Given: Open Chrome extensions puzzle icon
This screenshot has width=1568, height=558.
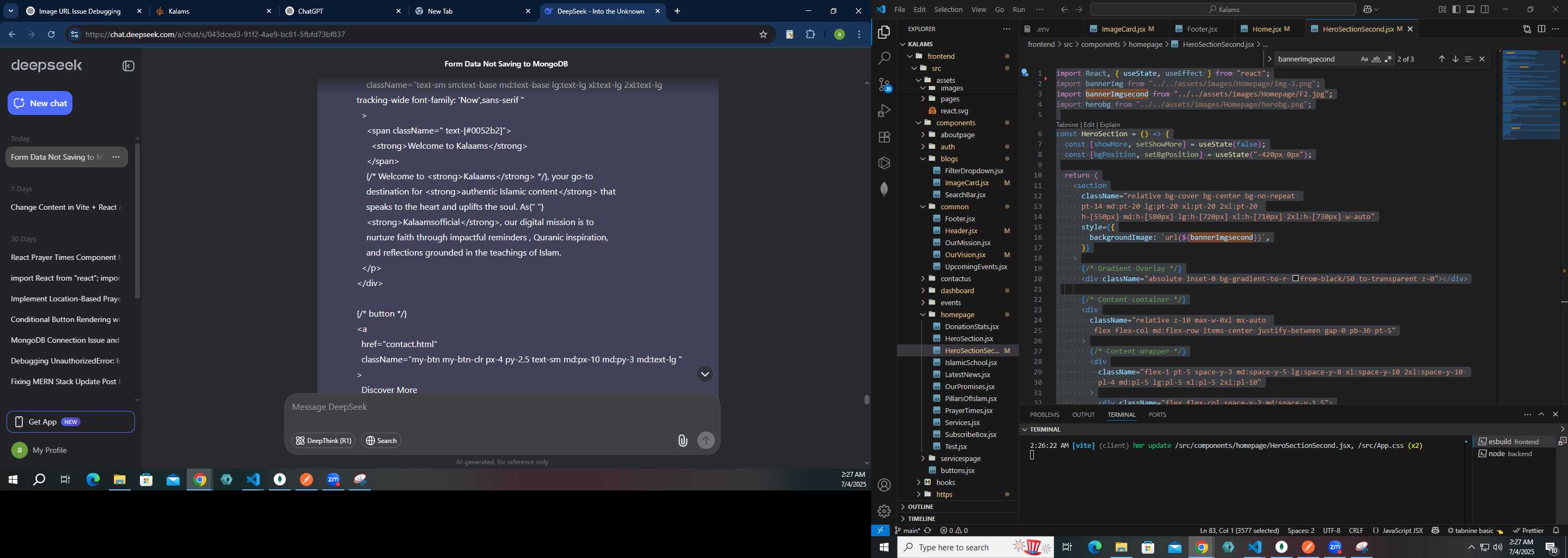Looking at the screenshot, I should click(810, 35).
